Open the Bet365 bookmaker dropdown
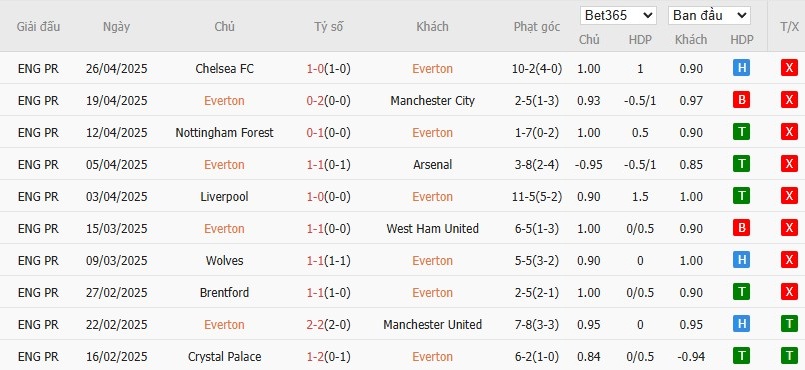The image size is (805, 370). tap(618, 15)
